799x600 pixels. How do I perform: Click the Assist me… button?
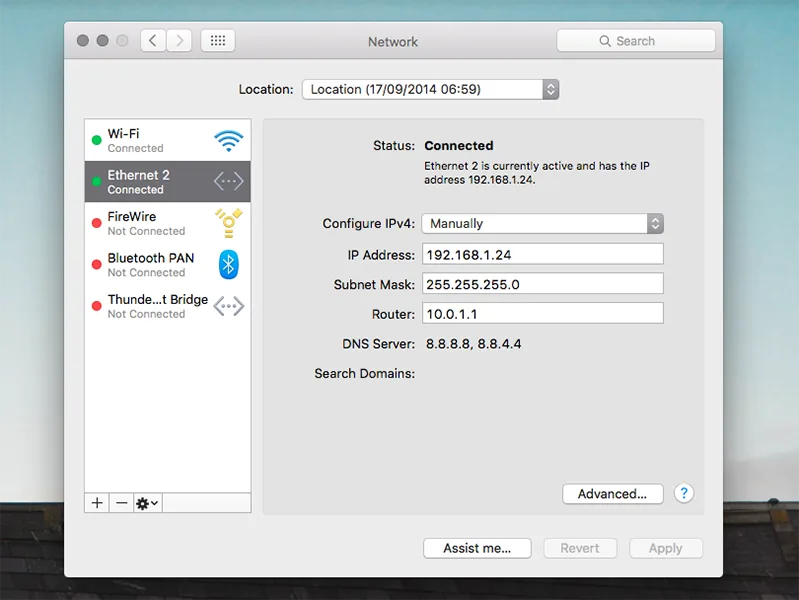(x=477, y=548)
